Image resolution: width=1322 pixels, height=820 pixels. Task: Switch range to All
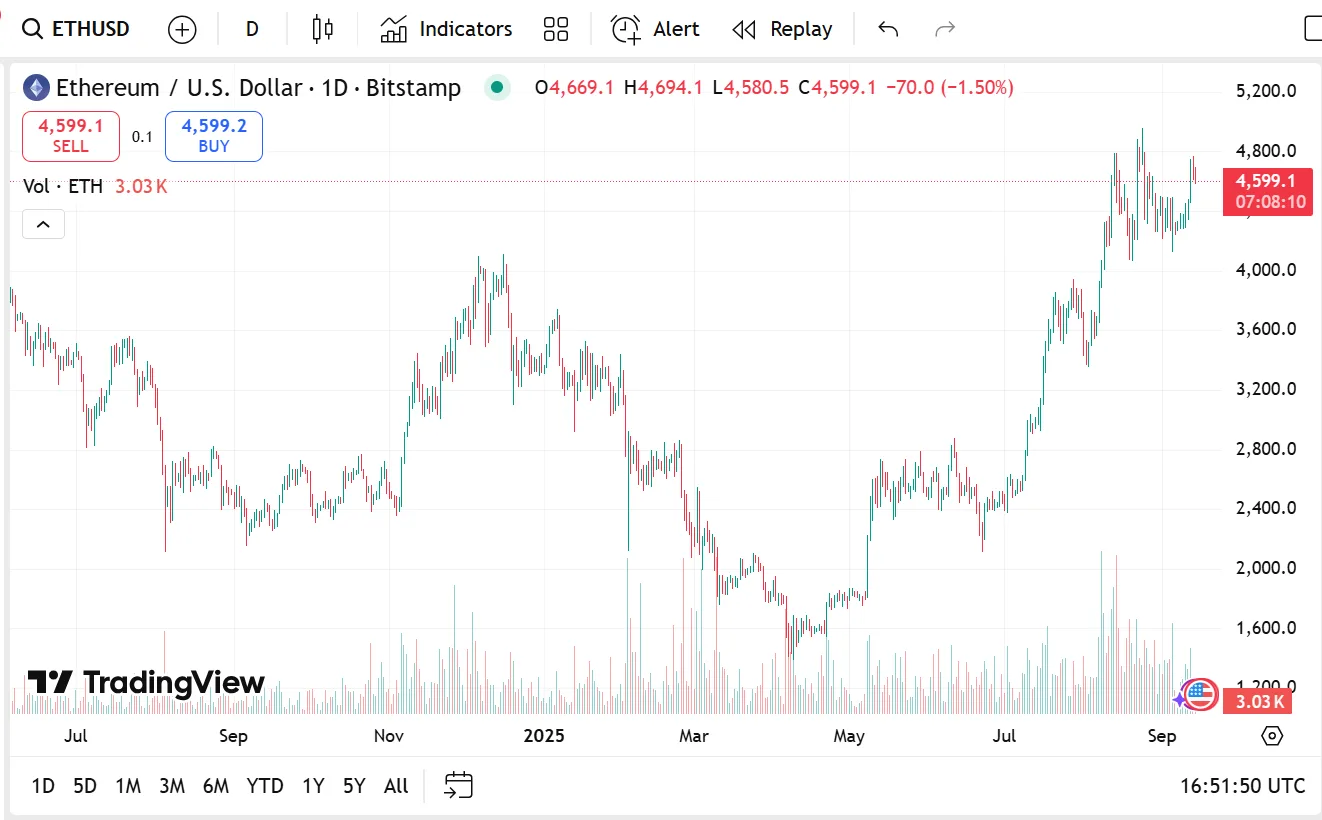(x=396, y=786)
